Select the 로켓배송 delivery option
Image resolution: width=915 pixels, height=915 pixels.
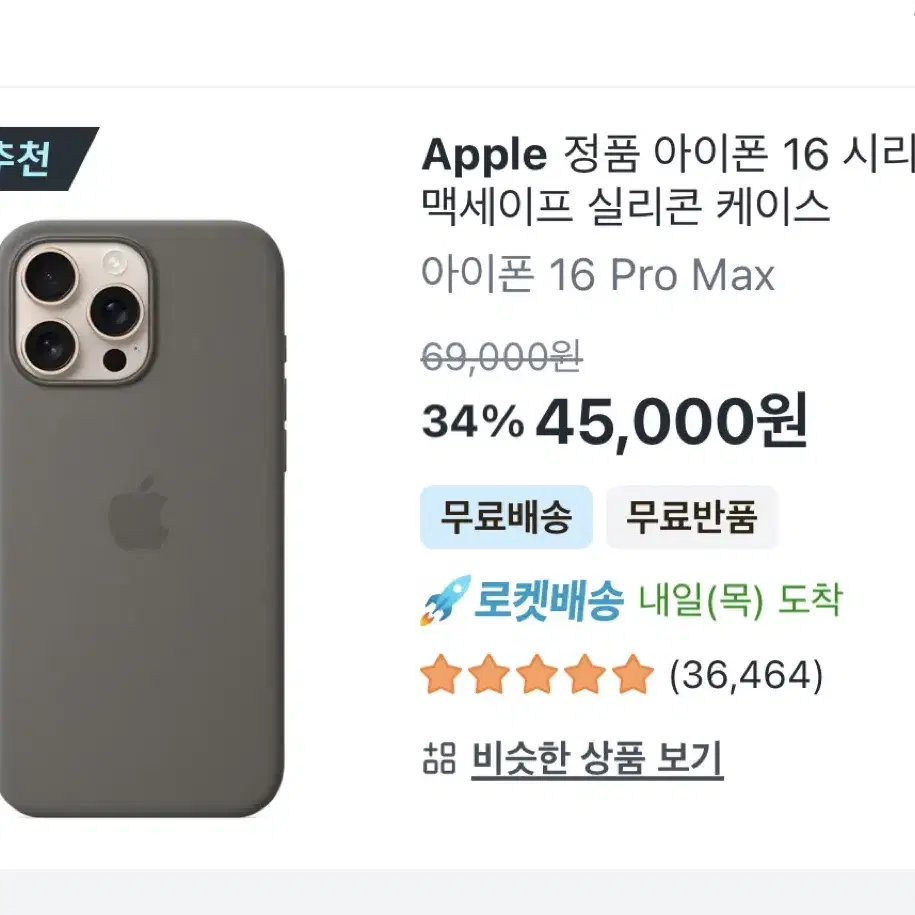coord(548,601)
